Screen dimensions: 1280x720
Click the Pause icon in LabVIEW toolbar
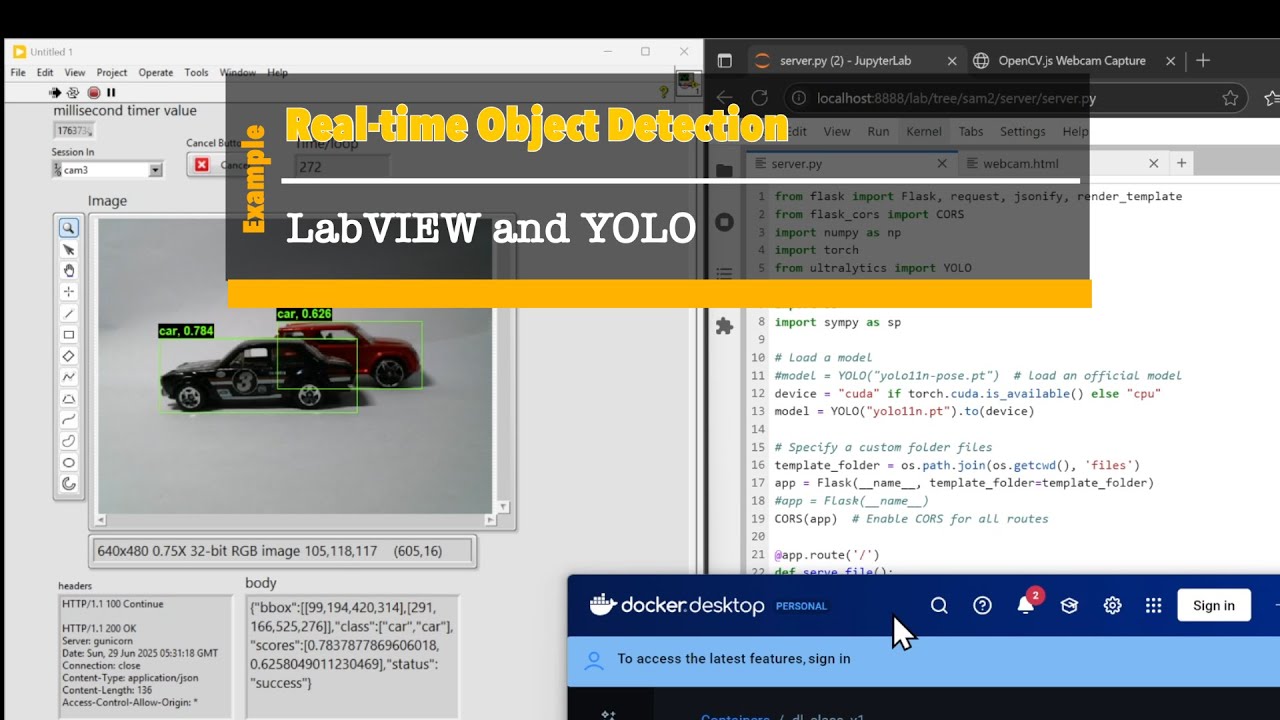[x=111, y=92]
